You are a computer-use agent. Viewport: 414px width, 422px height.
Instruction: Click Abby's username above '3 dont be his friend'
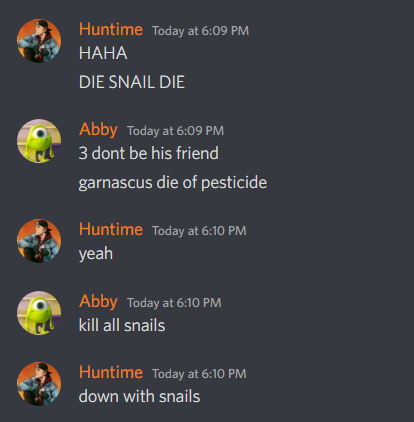coord(98,130)
